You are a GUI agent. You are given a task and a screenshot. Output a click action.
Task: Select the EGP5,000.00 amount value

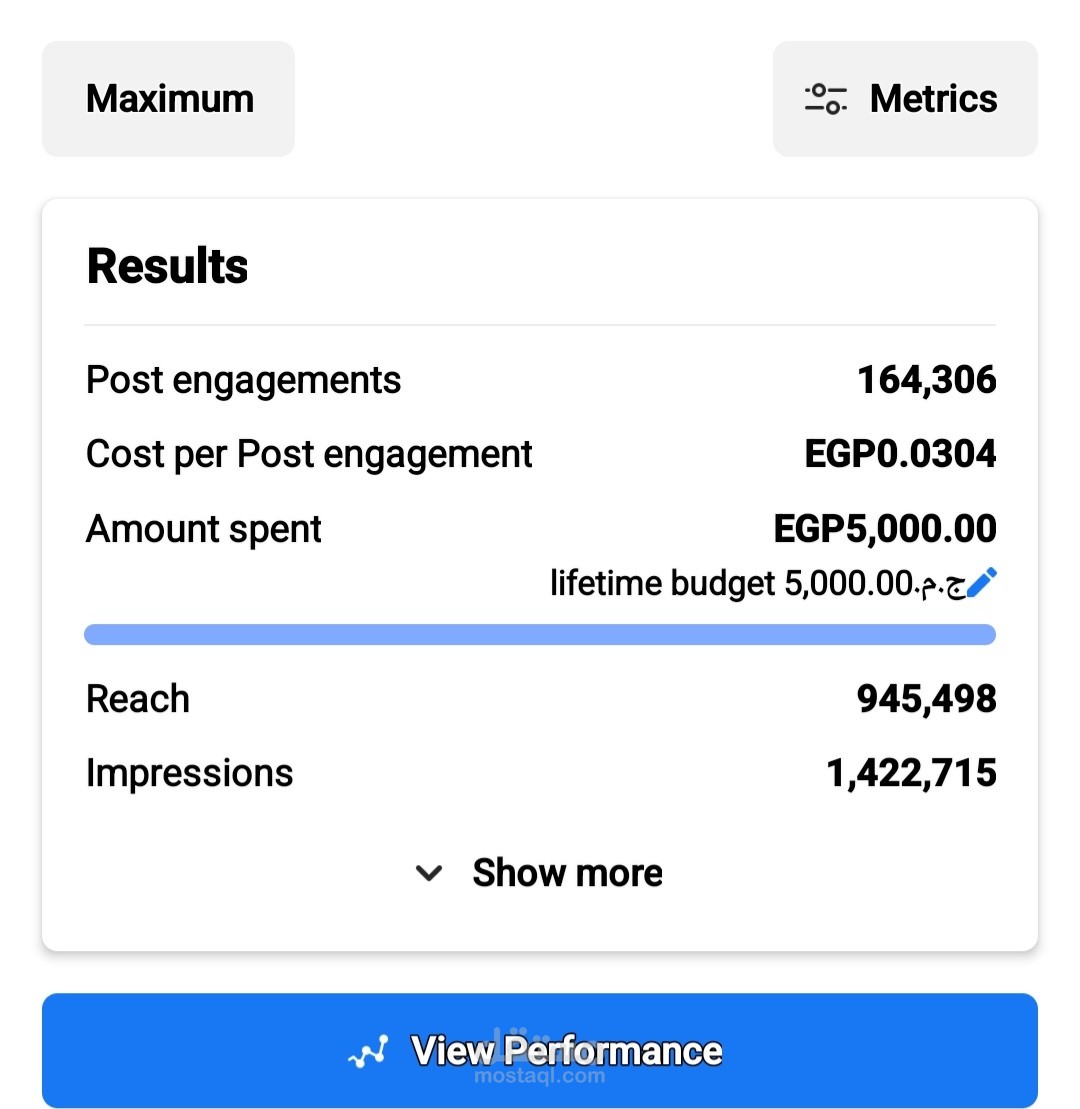pyautogui.click(x=885, y=528)
